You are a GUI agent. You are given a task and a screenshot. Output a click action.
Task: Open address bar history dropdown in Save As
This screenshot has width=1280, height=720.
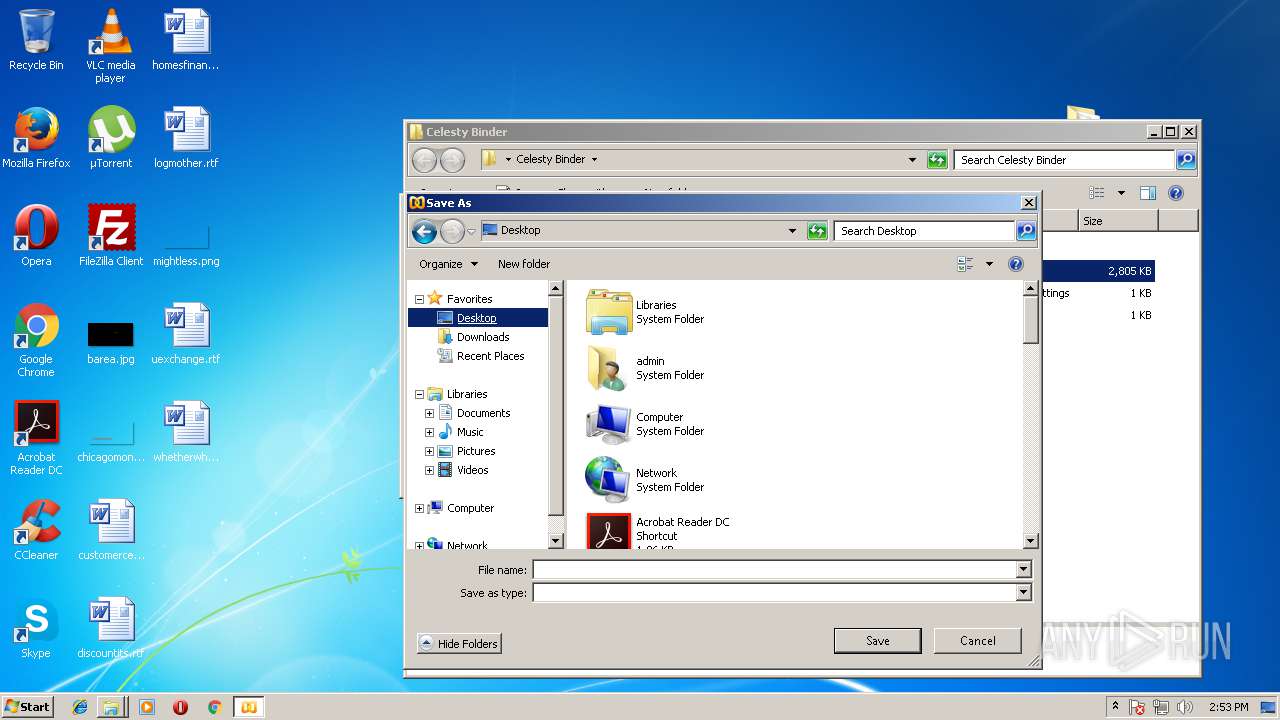[792, 231]
